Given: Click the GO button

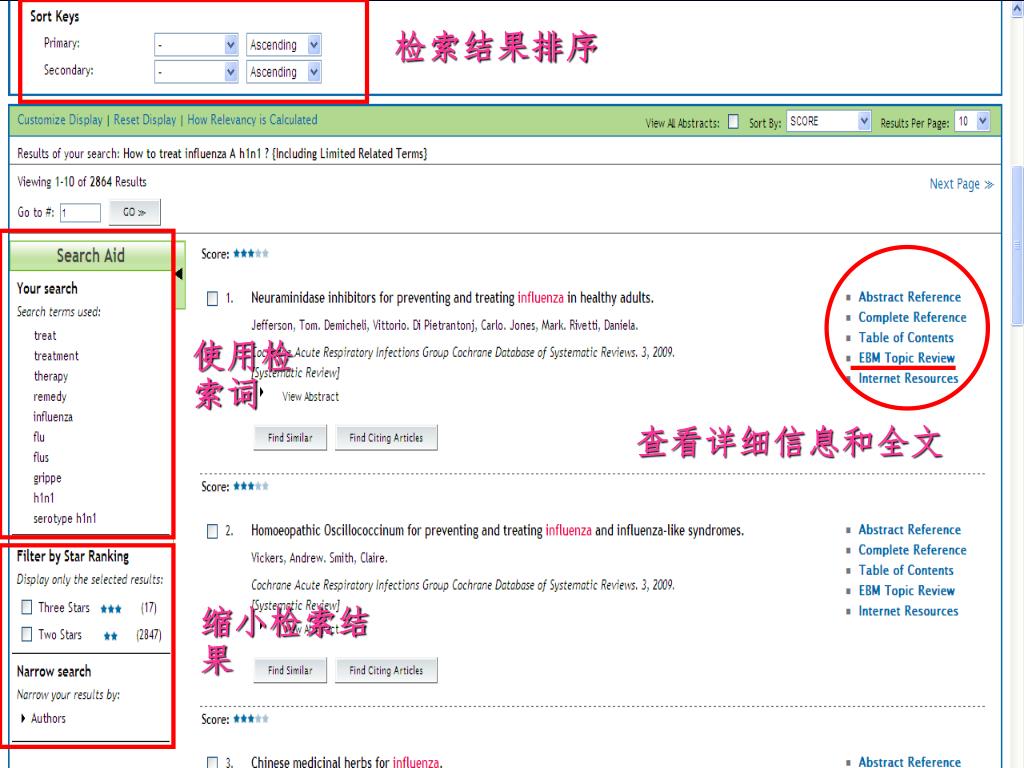Looking at the screenshot, I should tap(134, 212).
